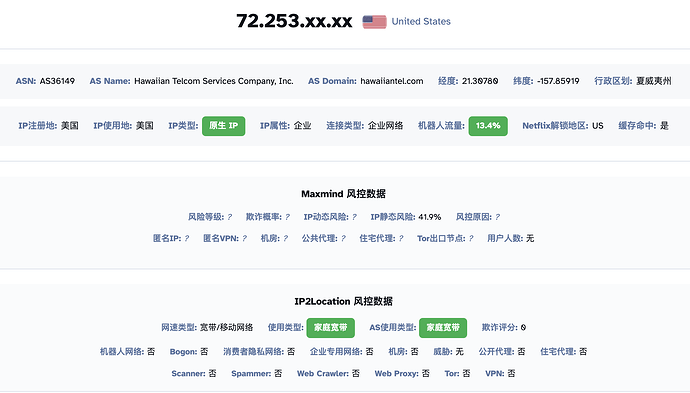Click the question mark beside IP动态风险

(x=354, y=217)
